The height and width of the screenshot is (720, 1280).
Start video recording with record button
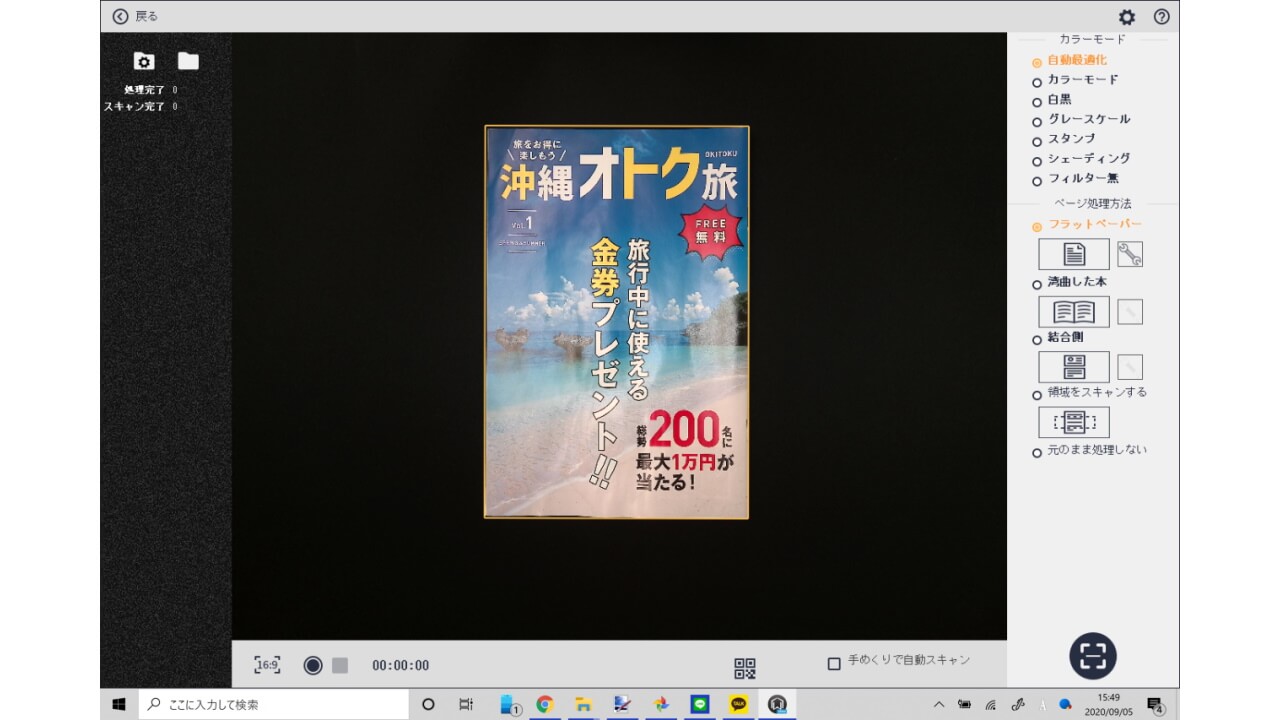[x=313, y=665]
